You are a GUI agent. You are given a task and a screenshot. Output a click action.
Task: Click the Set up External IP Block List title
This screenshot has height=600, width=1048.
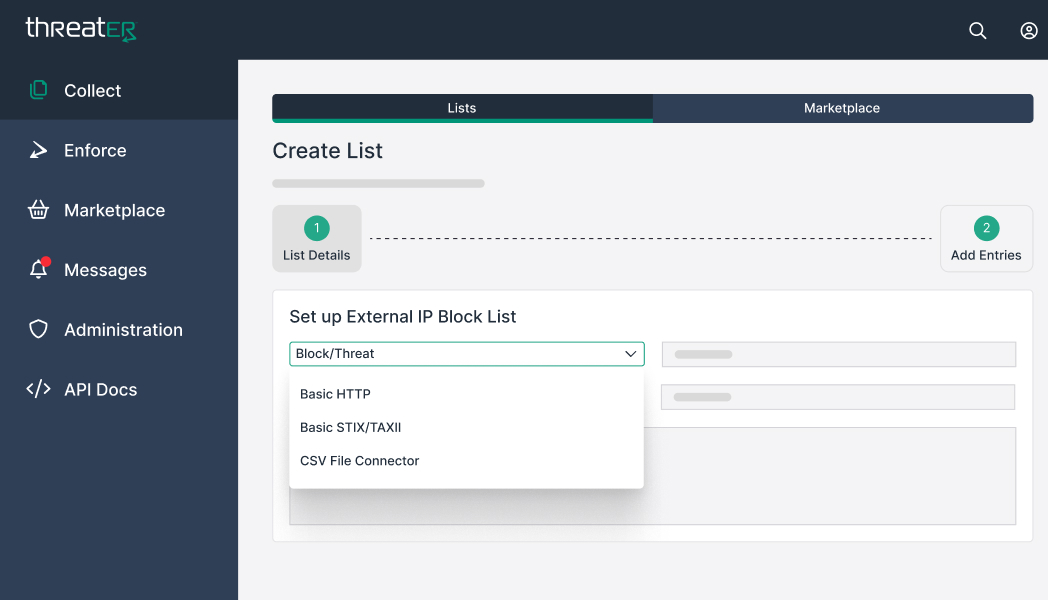pyautogui.click(x=402, y=317)
